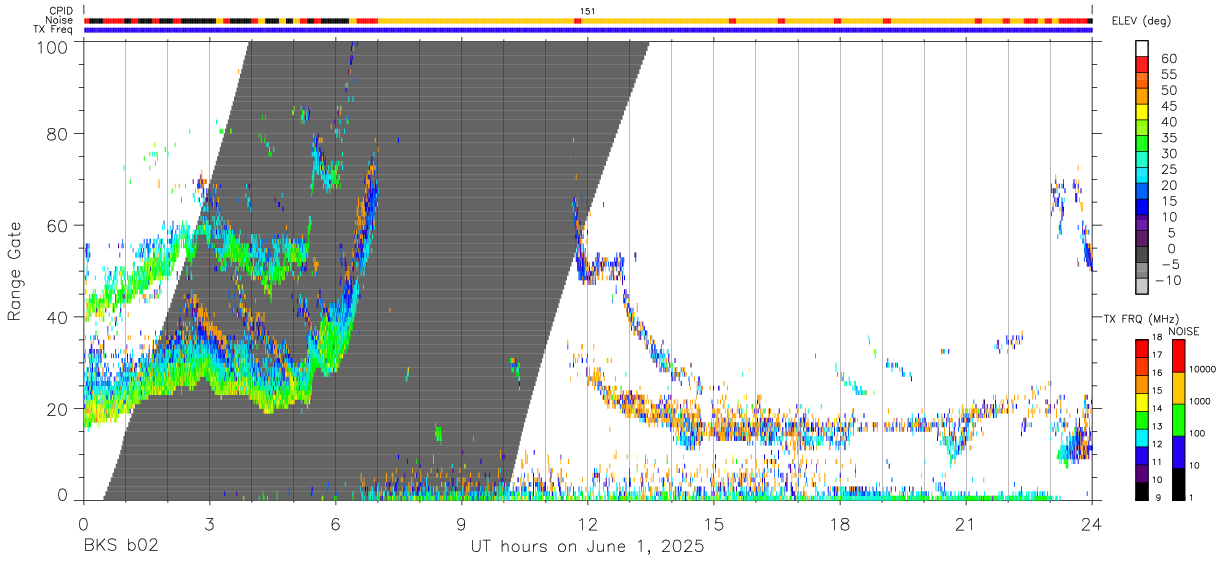The width and height of the screenshot is (1228, 567).
Task: Select the black 1–10 NOISE segment
Action: tap(1178, 484)
